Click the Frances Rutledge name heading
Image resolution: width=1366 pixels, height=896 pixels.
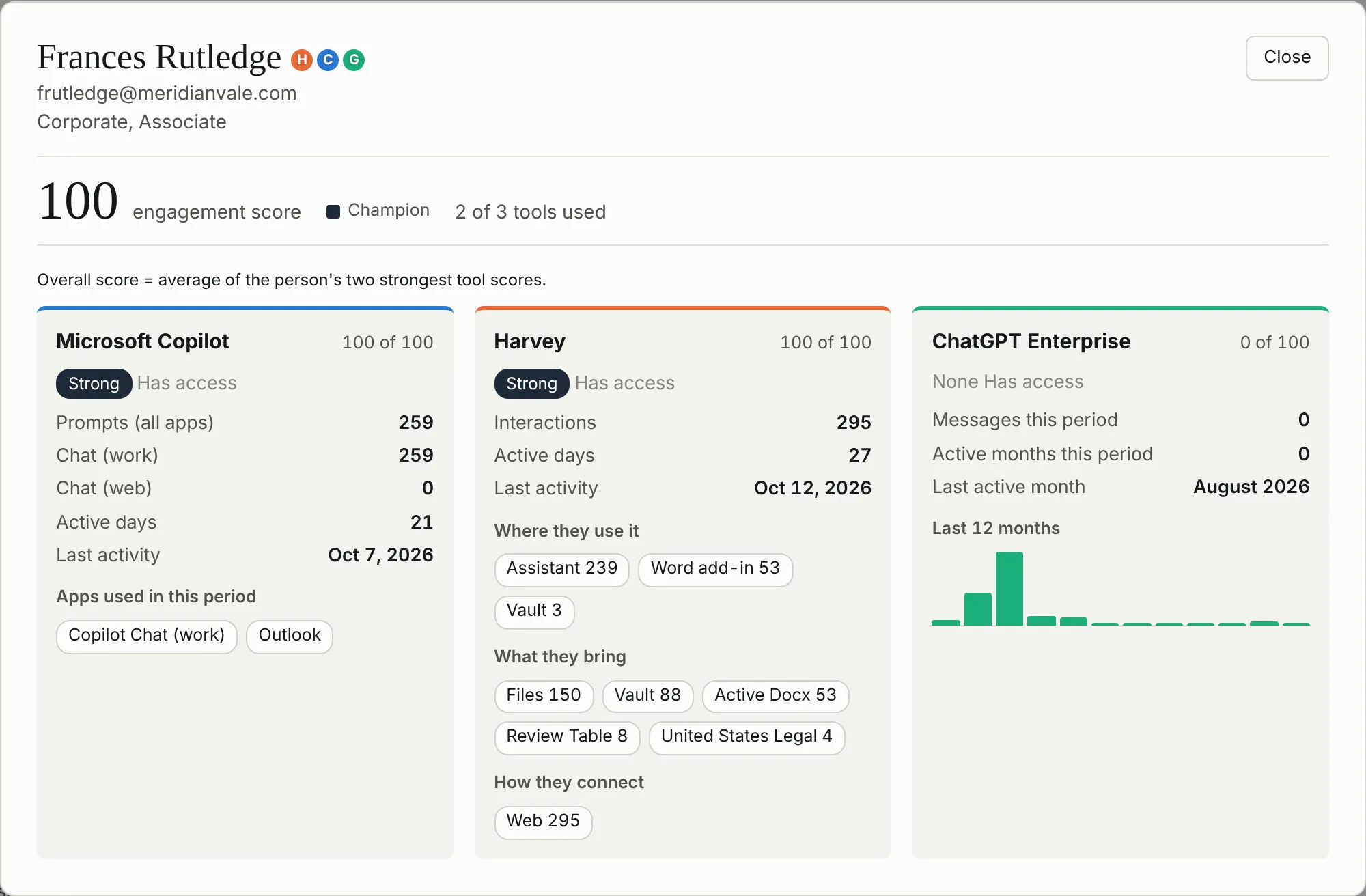[x=159, y=57]
